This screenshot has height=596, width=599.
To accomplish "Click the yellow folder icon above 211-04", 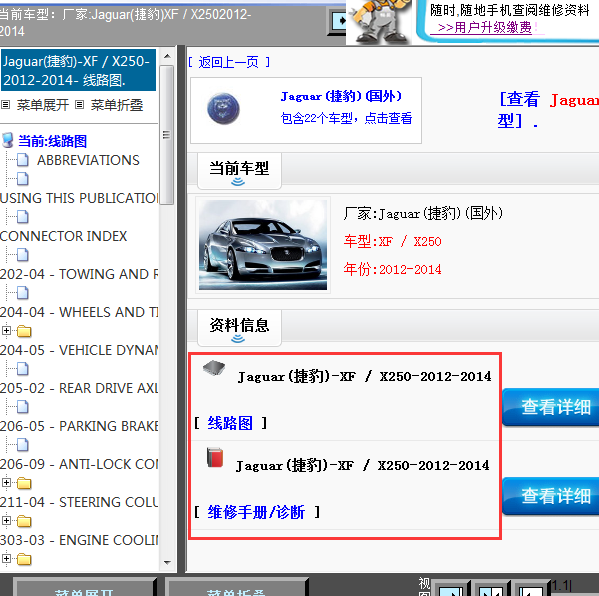I will pos(24,483).
